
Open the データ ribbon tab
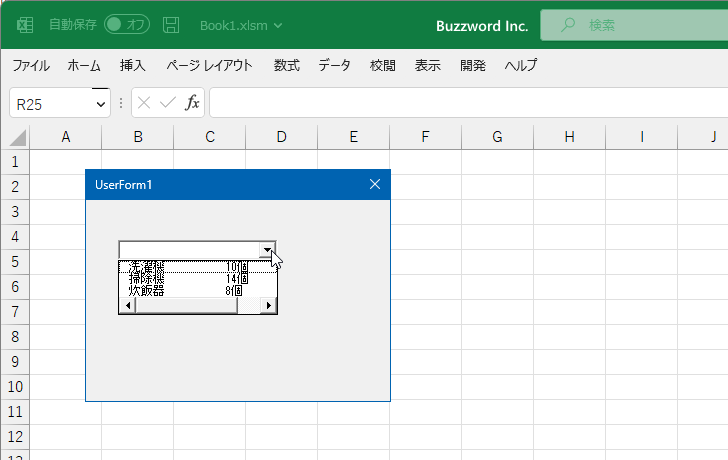(334, 65)
